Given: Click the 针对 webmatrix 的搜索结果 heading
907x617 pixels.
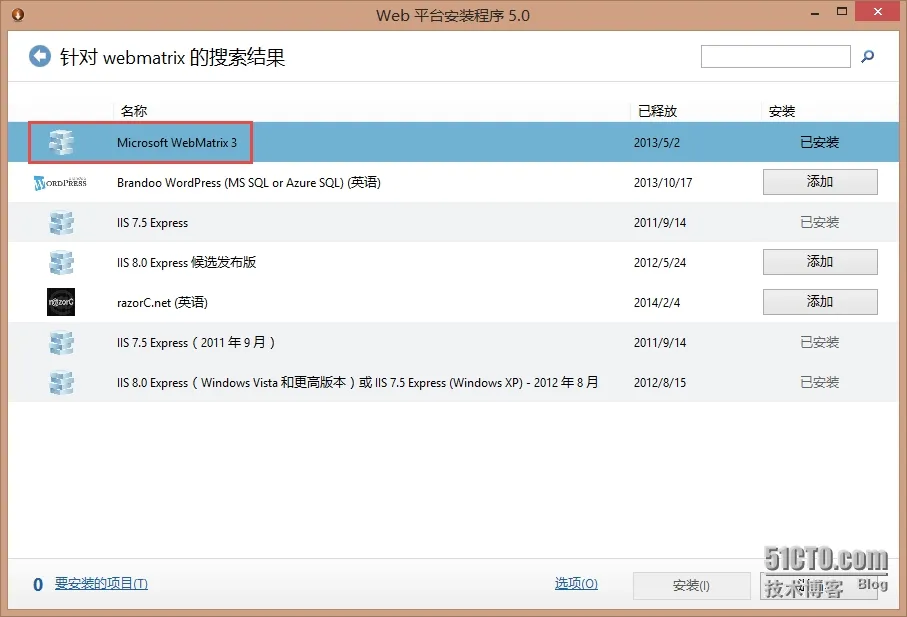Looking at the screenshot, I should [172, 57].
